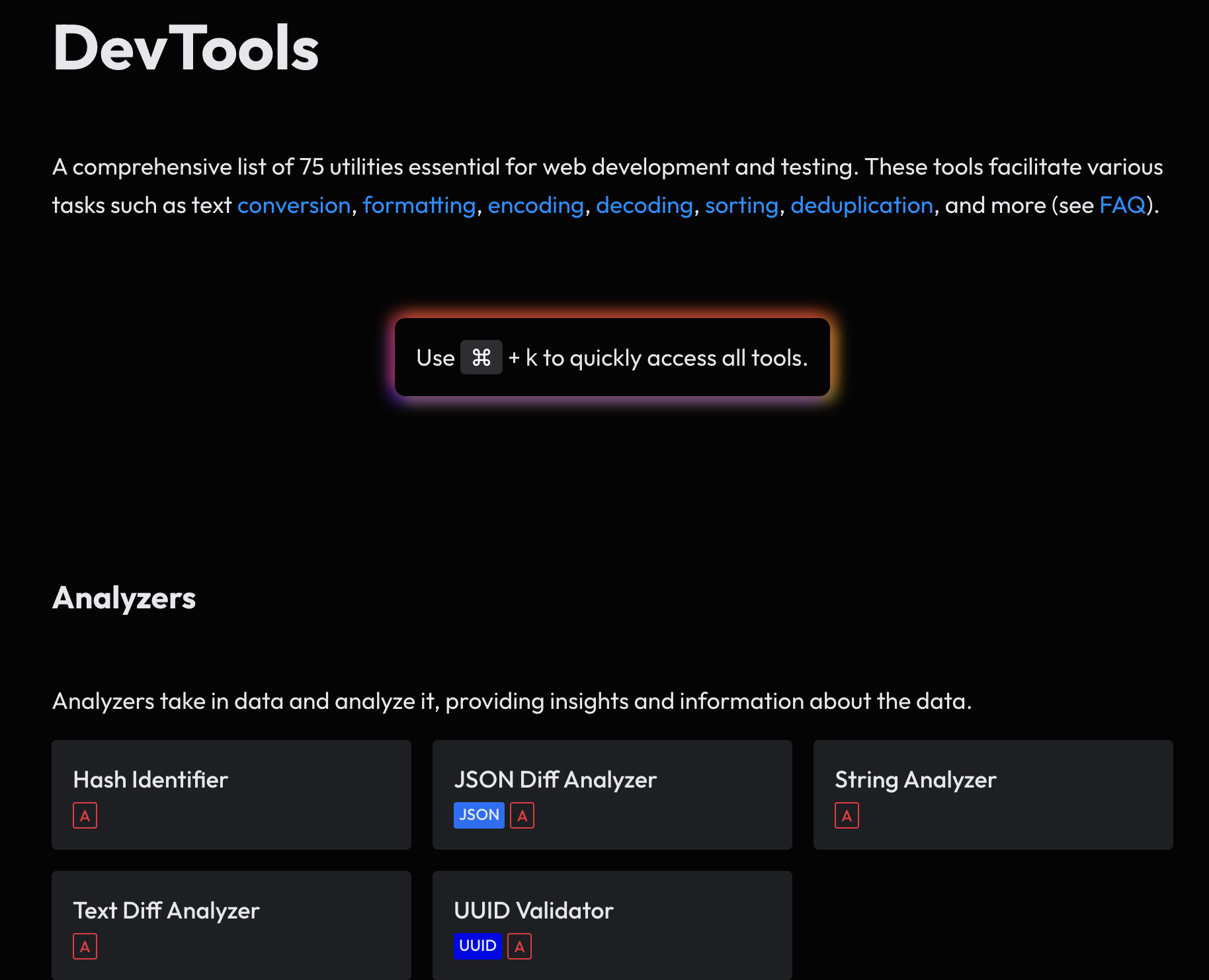Click the blue UUID tag badge
This screenshot has width=1209, height=980.
click(478, 946)
